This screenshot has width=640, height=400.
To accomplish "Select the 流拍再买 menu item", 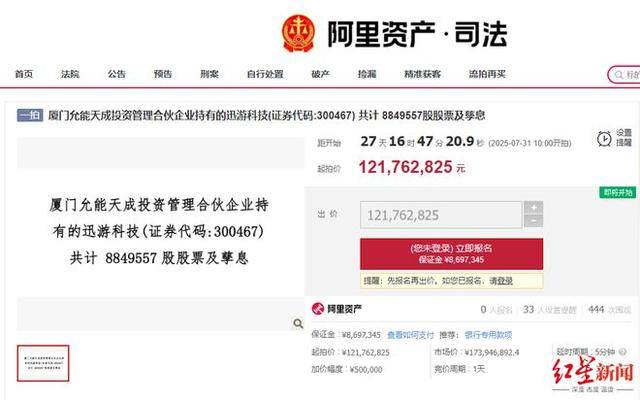I will (487, 74).
